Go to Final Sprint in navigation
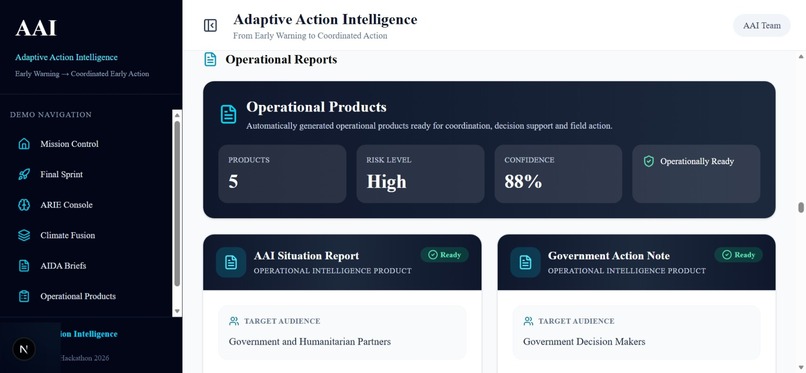The height and width of the screenshot is (373, 806). pyautogui.click(x=62, y=174)
